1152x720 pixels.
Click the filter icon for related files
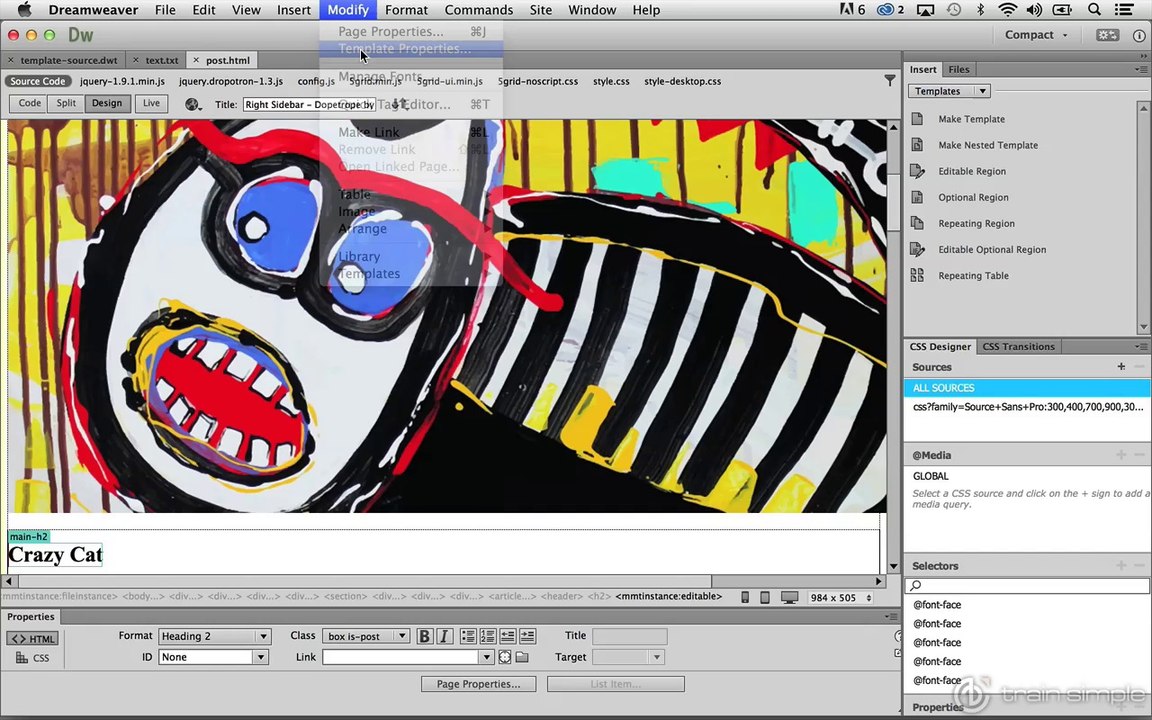[x=890, y=81]
